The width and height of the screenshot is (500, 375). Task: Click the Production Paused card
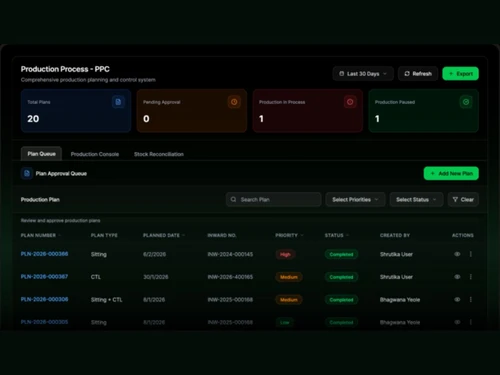tap(424, 111)
